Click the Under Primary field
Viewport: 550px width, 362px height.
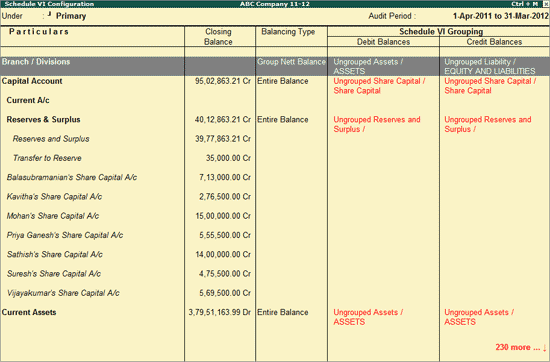click(71, 16)
